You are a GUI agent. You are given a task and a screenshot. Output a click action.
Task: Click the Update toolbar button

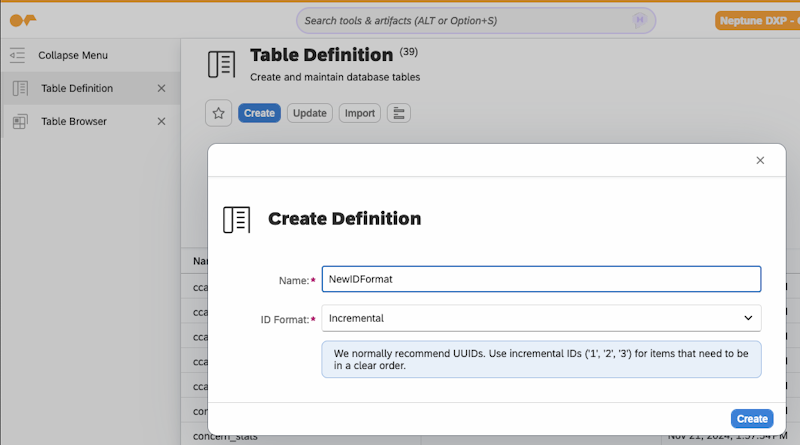(x=310, y=113)
